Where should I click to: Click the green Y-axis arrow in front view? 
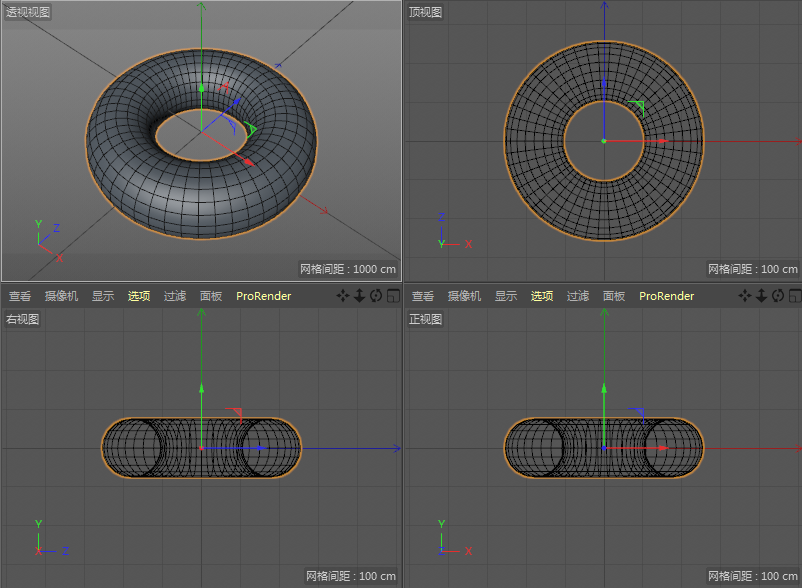click(604, 387)
